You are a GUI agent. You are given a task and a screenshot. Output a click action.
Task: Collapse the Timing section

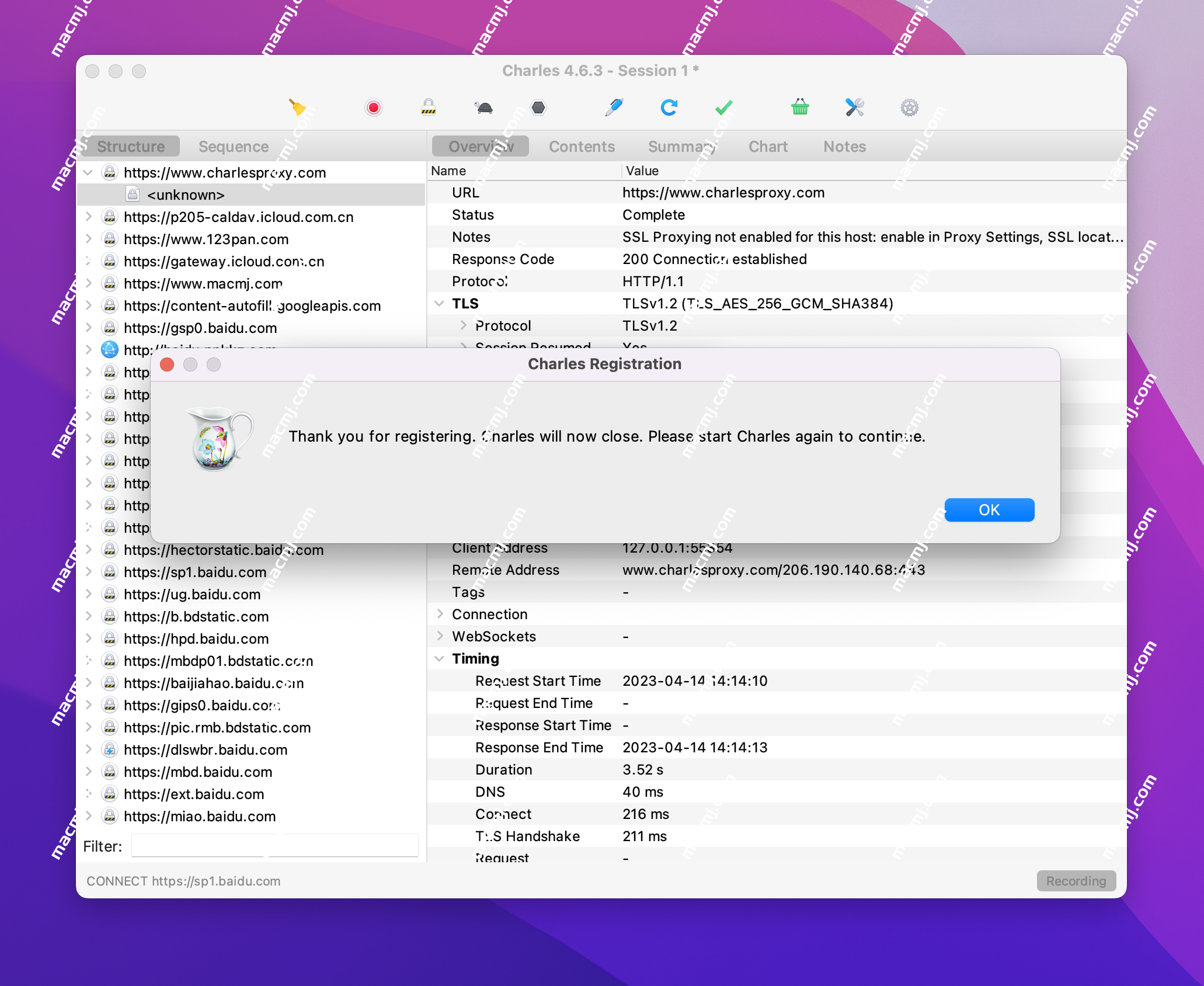pos(439,658)
